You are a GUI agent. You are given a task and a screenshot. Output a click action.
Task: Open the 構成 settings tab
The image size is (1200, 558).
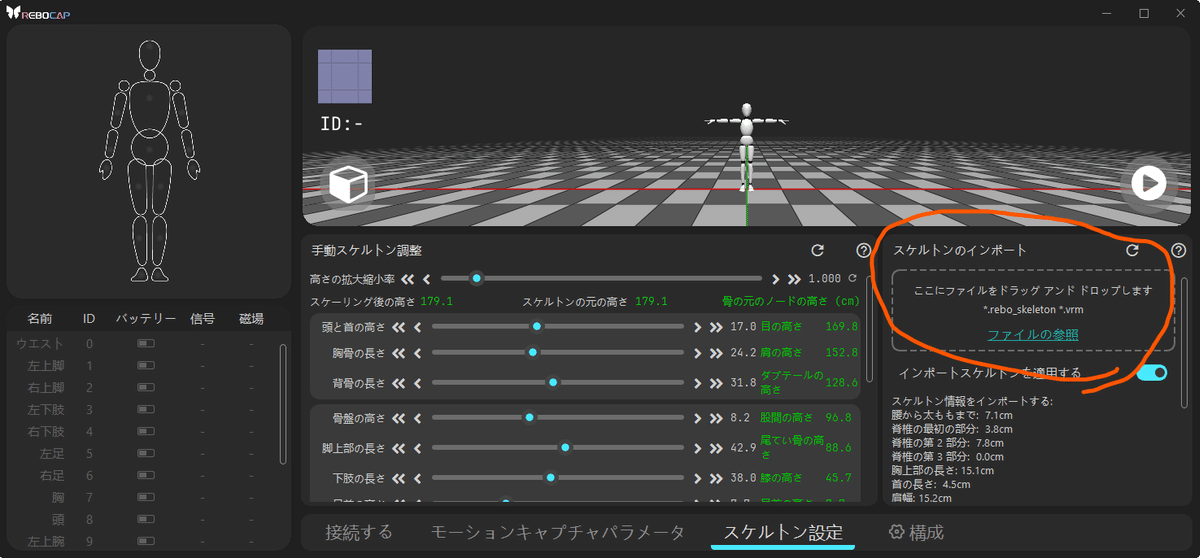tap(916, 532)
